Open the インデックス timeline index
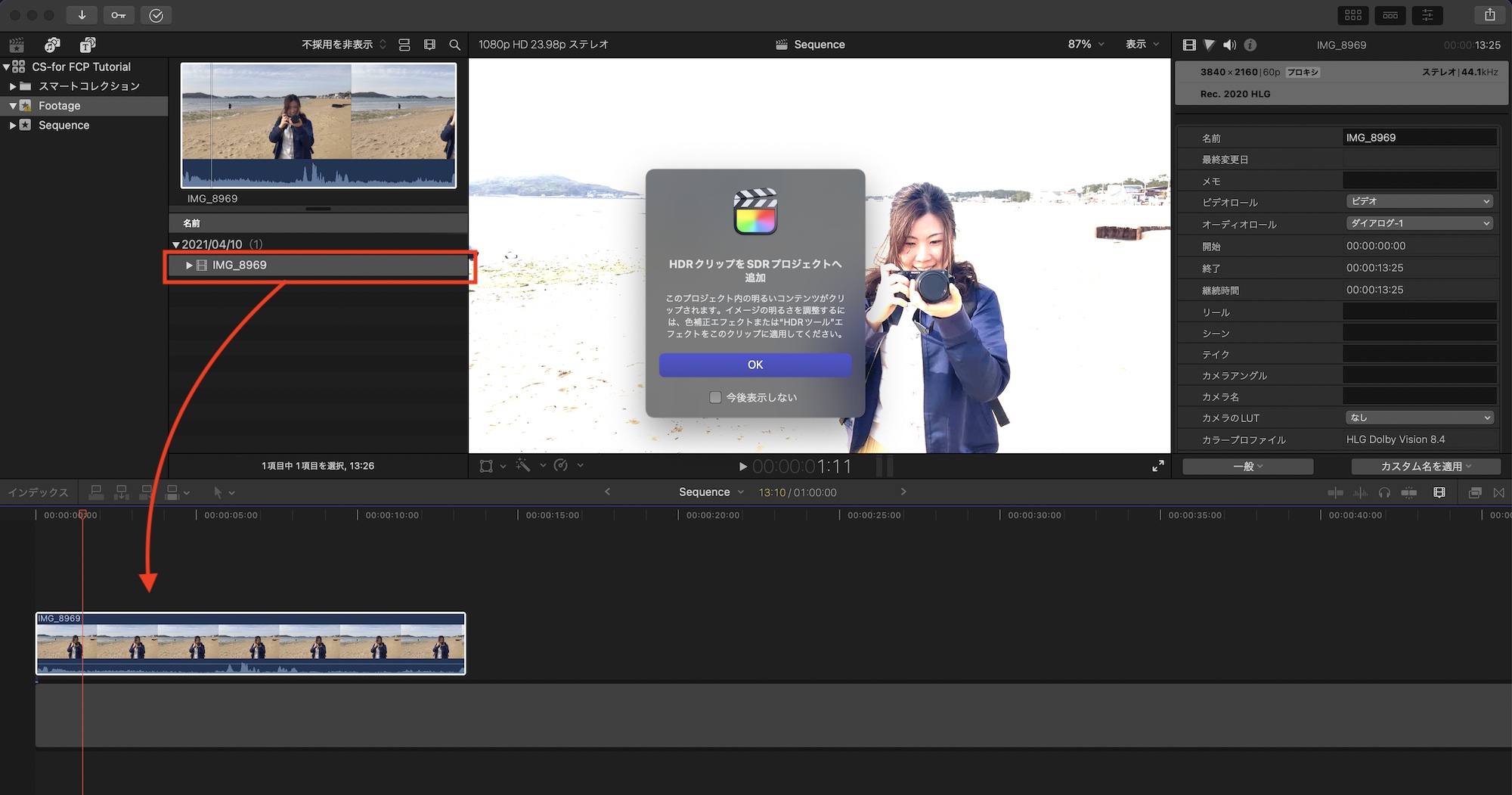 [38, 492]
